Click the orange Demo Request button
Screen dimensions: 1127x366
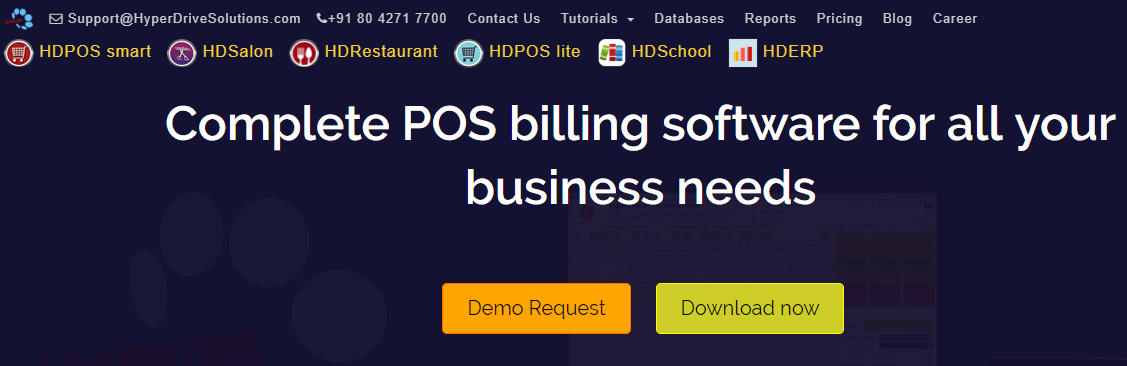tap(536, 308)
